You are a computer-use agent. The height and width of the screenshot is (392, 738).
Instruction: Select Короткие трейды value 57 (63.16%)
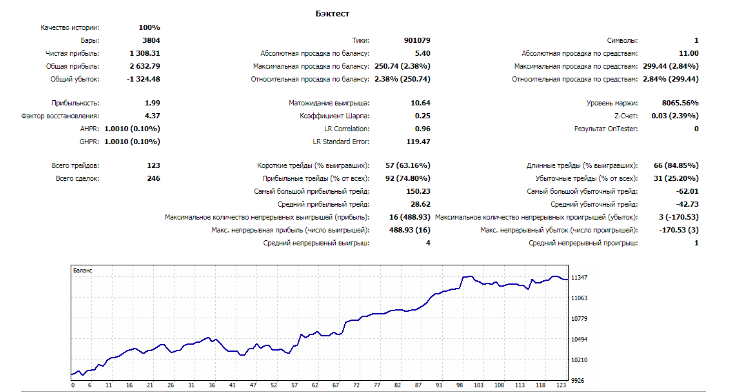click(408, 166)
